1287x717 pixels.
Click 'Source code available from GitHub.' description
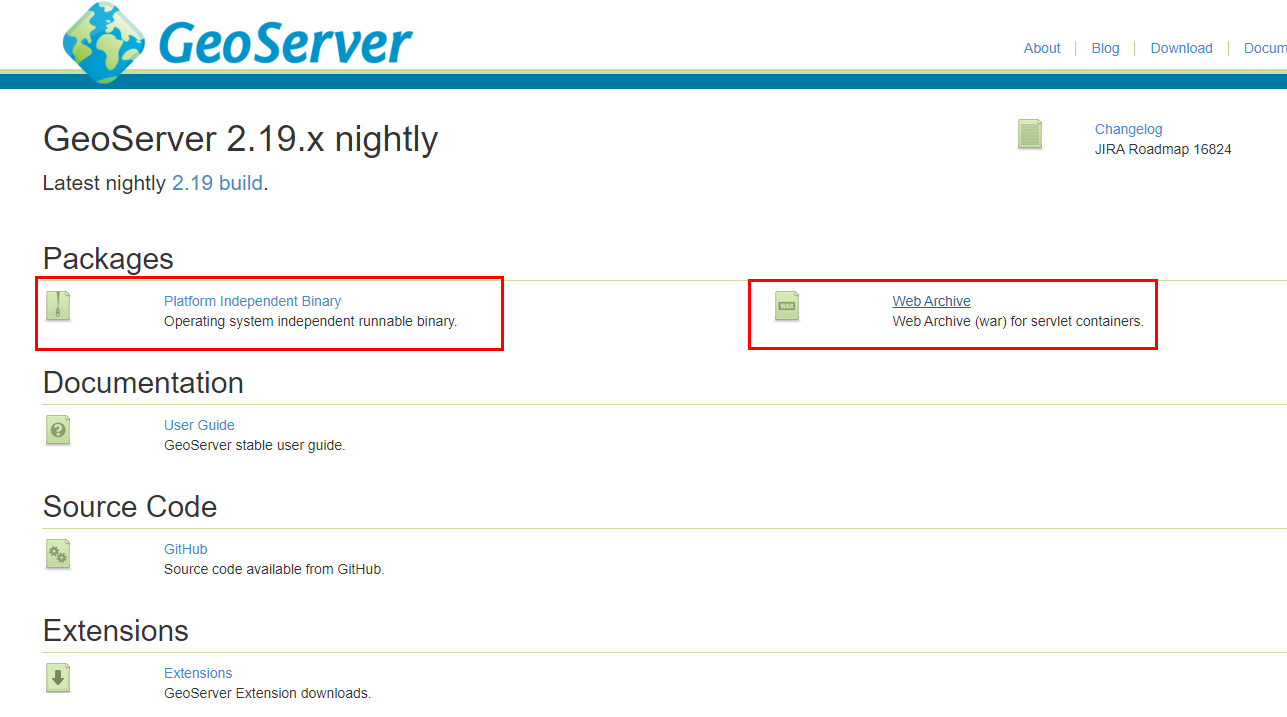[274, 569]
